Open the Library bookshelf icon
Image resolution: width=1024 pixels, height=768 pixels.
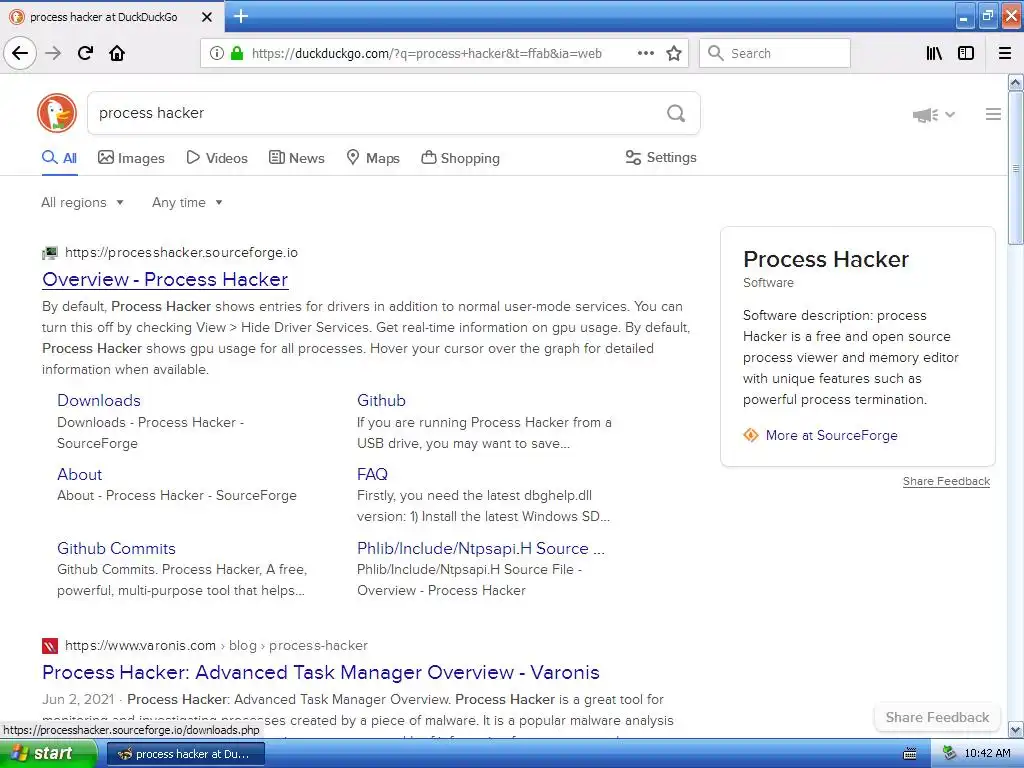point(934,54)
